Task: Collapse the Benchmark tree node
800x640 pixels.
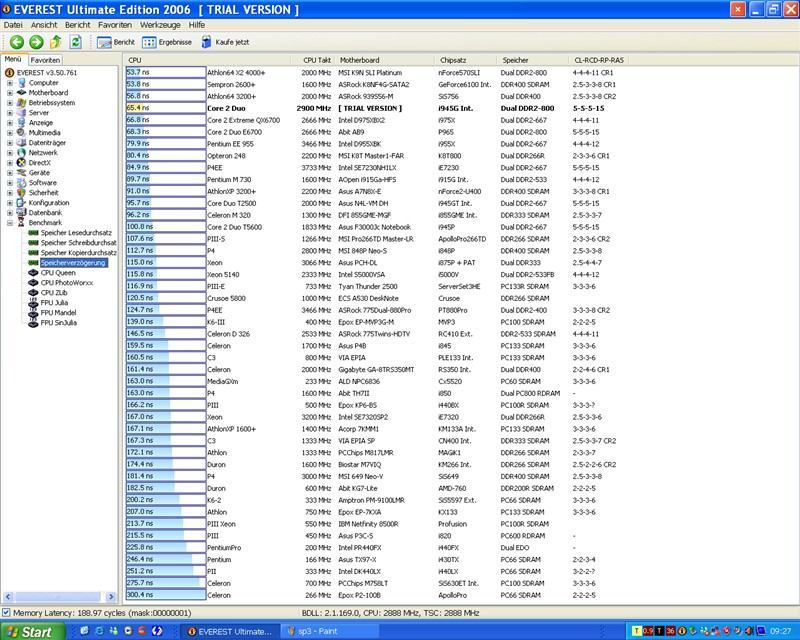Action: pos(10,223)
